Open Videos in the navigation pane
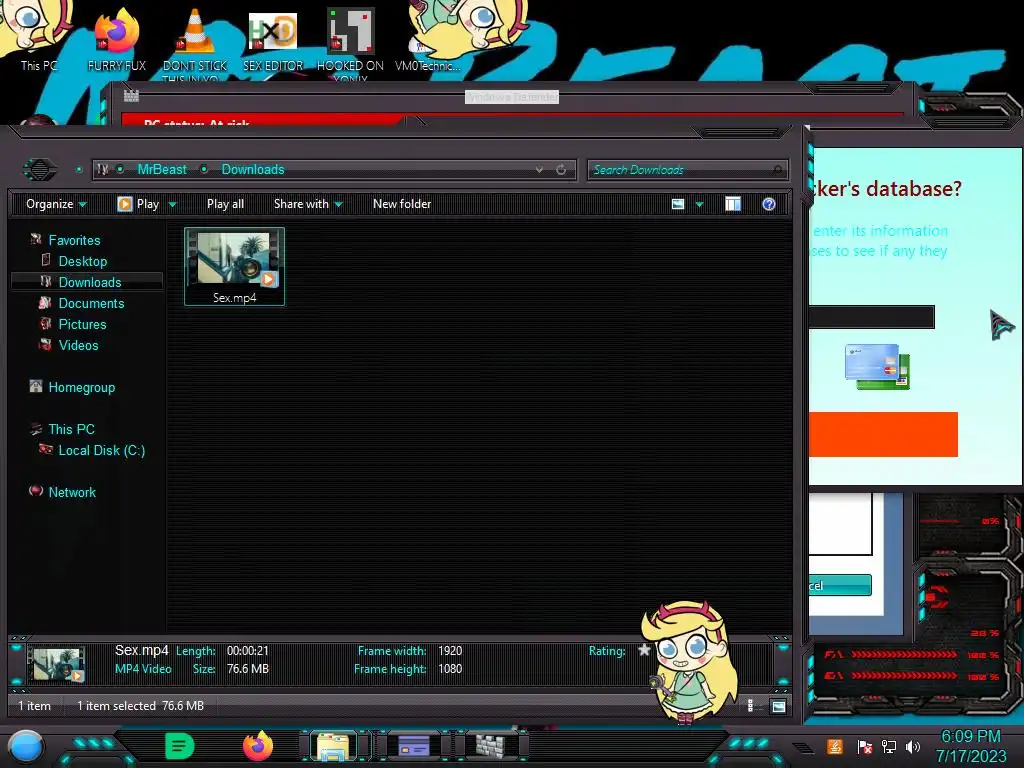Screen dimensions: 1024x768 [x=78, y=345]
